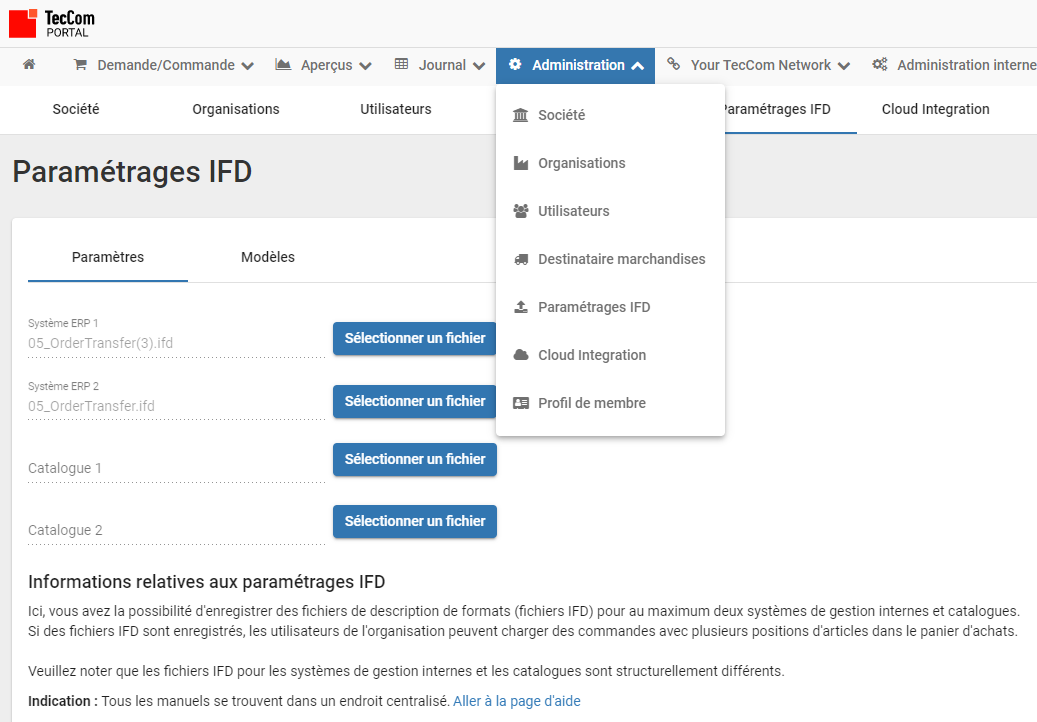Click the gear icon beside Administration
This screenshot has width=1037, height=722.
click(x=515, y=64)
